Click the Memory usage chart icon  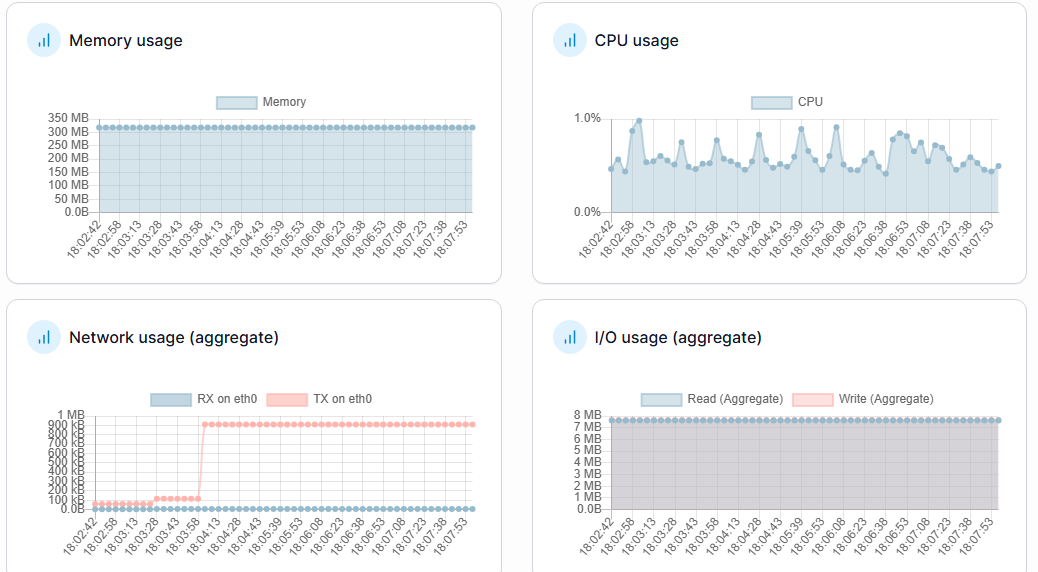(44, 41)
